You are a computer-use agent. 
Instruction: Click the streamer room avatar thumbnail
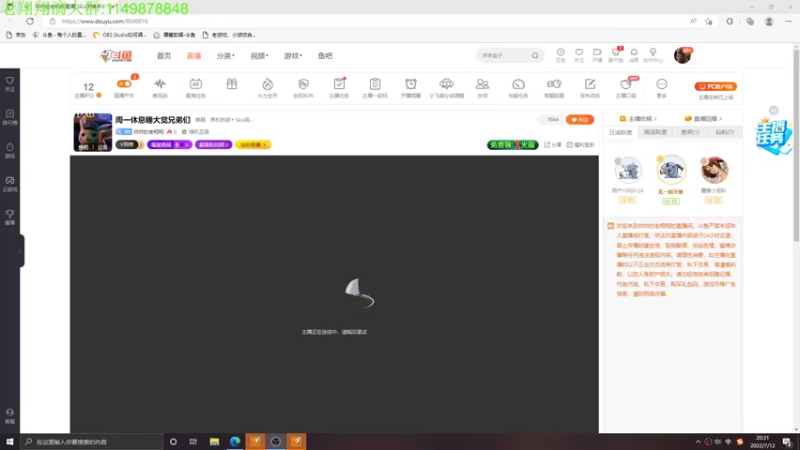click(x=93, y=132)
